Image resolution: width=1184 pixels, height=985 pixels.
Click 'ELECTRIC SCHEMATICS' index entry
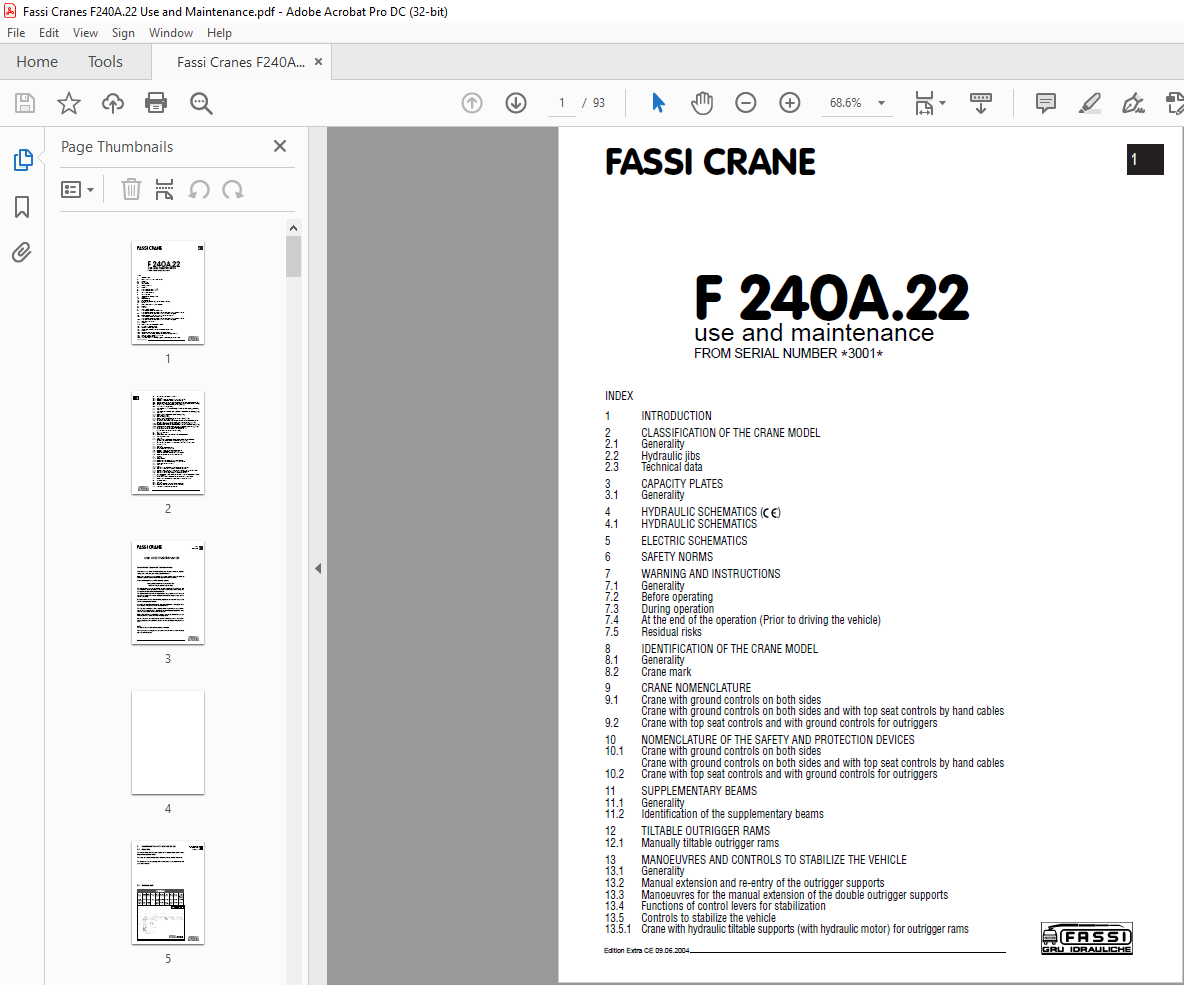coord(694,541)
